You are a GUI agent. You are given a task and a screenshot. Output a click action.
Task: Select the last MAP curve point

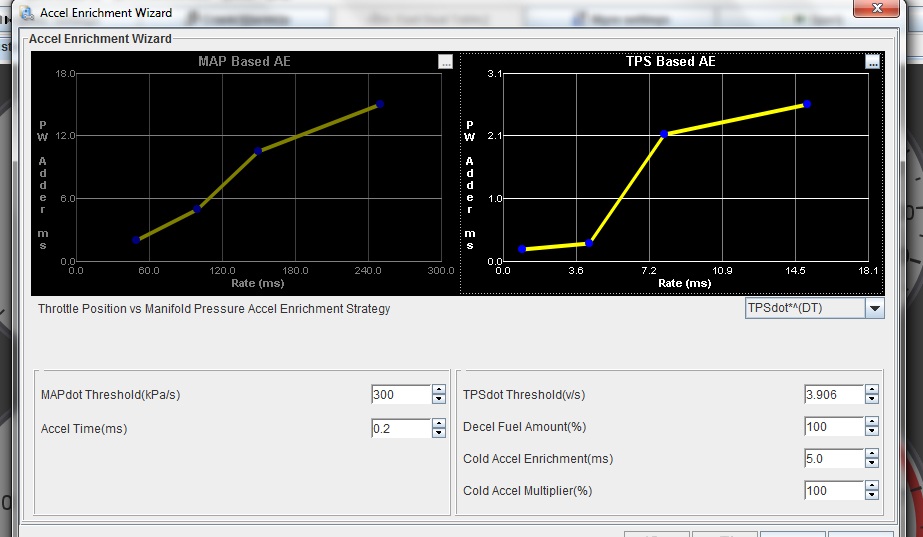pyautogui.click(x=380, y=104)
